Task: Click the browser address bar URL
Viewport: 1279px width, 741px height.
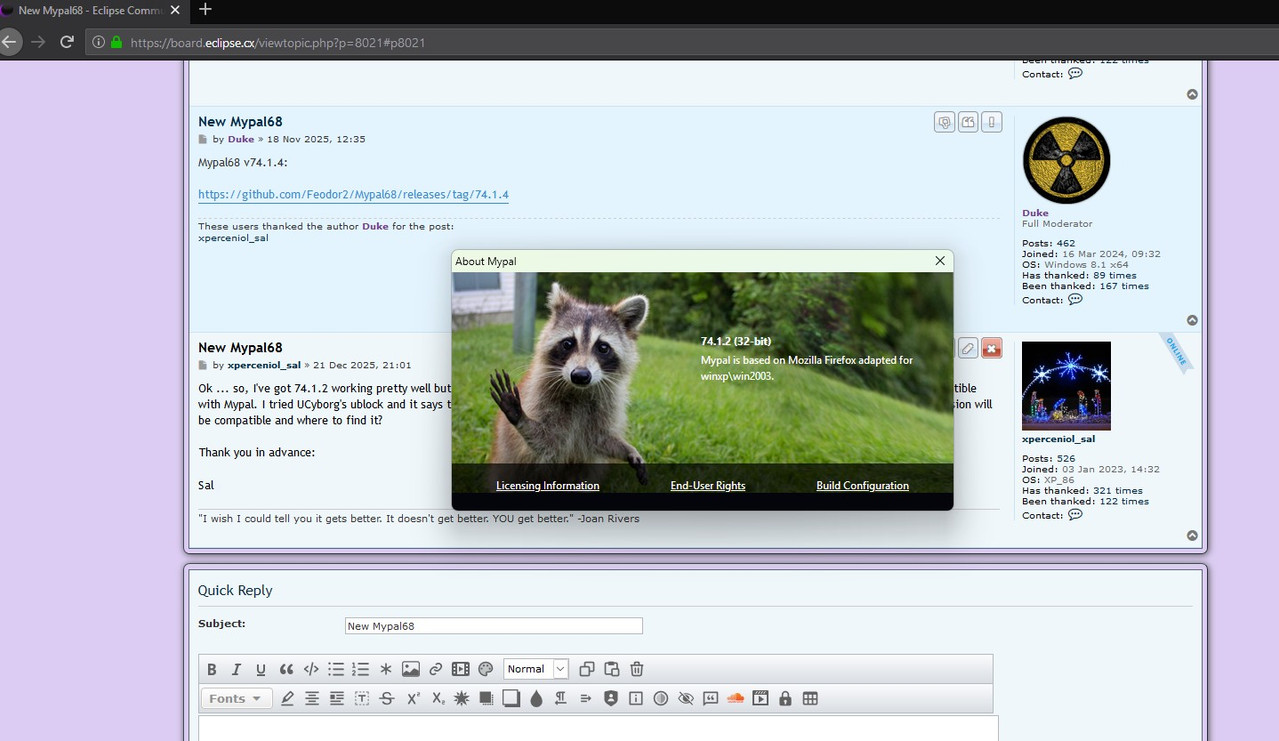Action: click(278, 43)
